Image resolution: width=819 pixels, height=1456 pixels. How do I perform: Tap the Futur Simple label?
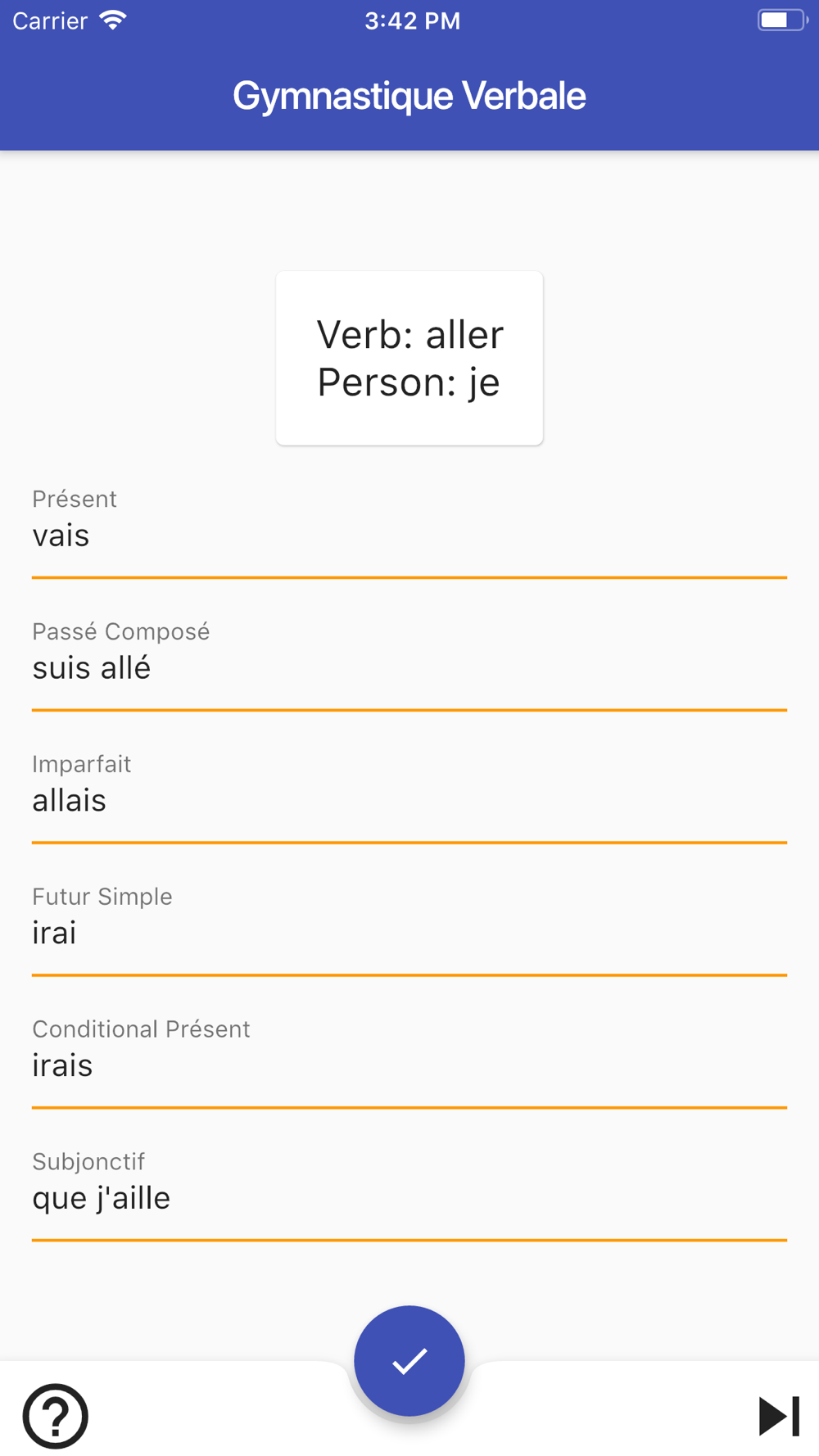102,897
